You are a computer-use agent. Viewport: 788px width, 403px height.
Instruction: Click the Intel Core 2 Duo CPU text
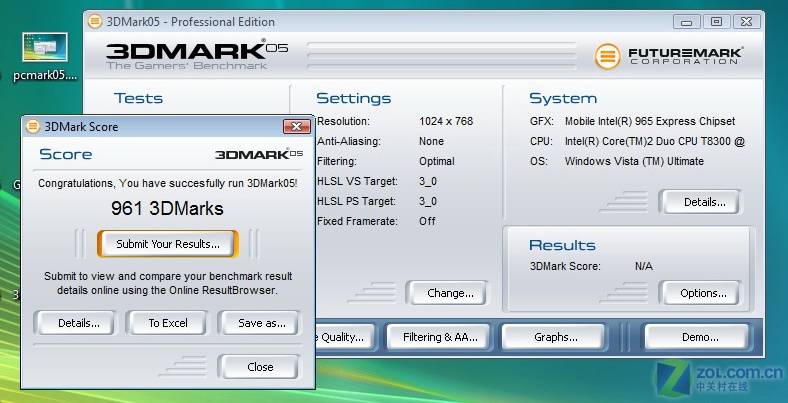click(x=655, y=141)
